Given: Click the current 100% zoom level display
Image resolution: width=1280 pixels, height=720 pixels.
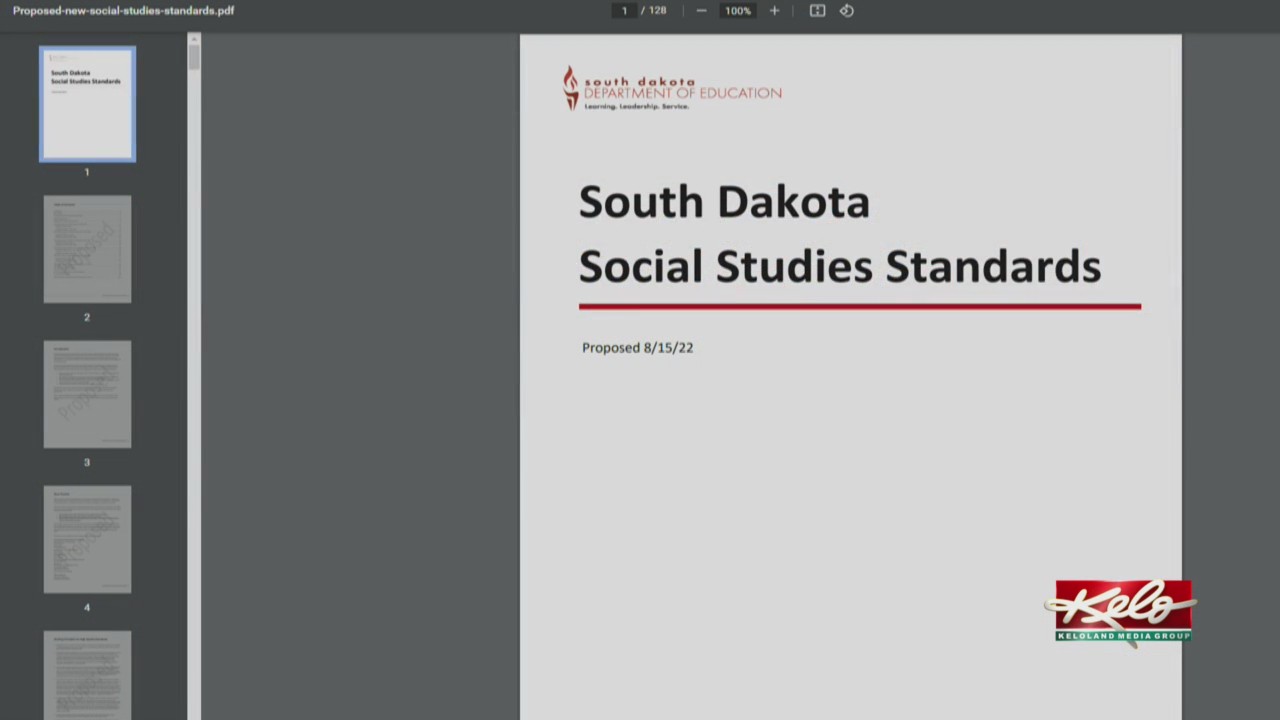Looking at the screenshot, I should point(737,10).
